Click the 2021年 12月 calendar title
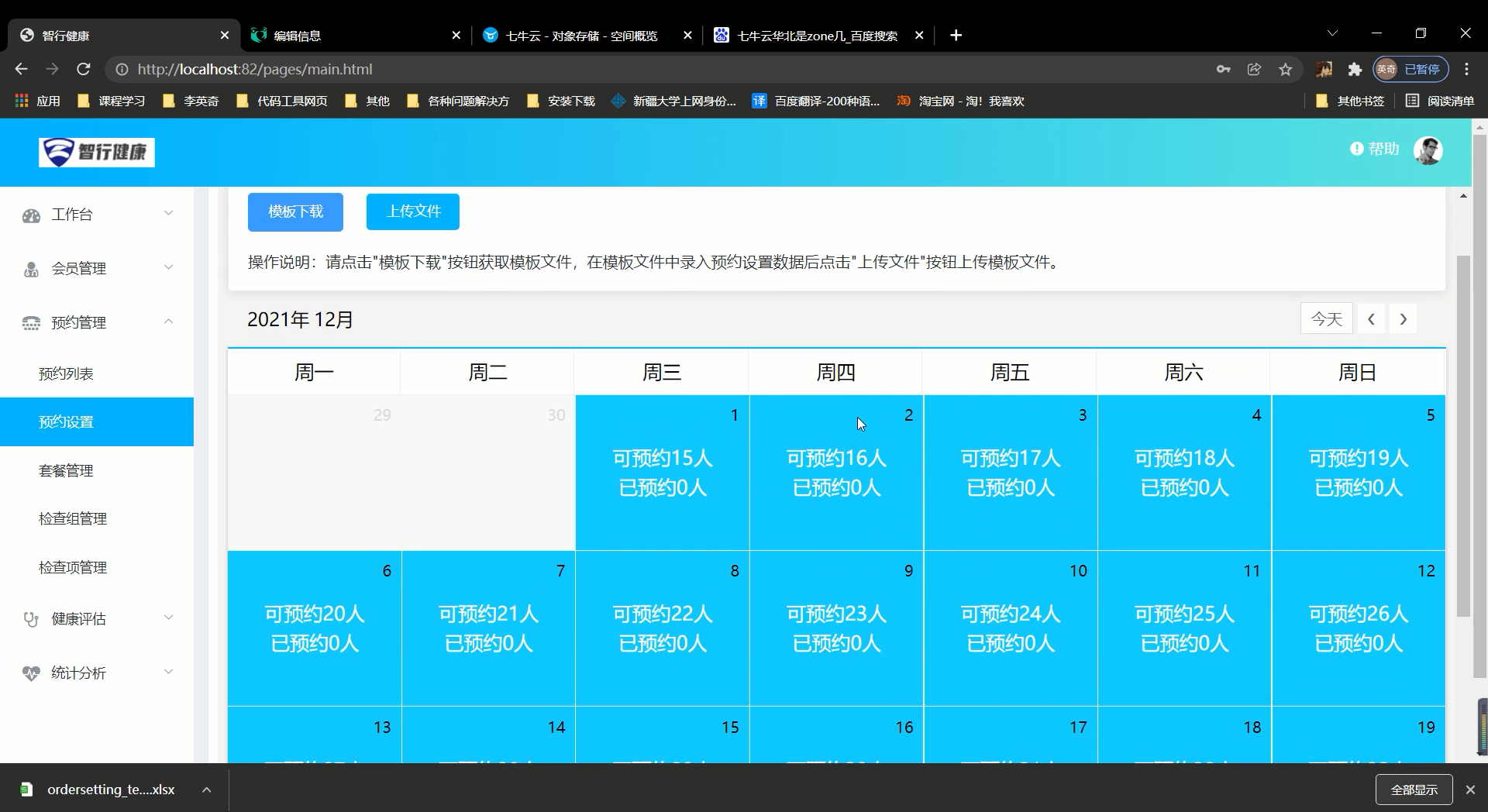Image resolution: width=1488 pixels, height=812 pixels. (x=300, y=319)
